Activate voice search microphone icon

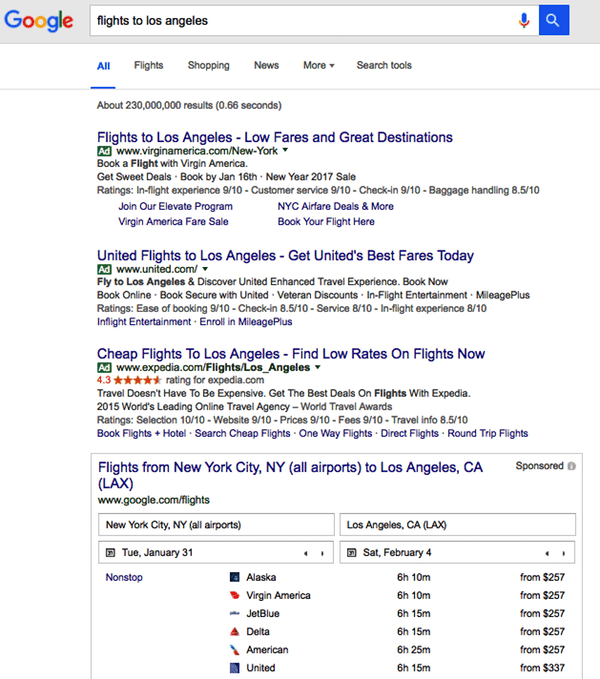tap(524, 20)
